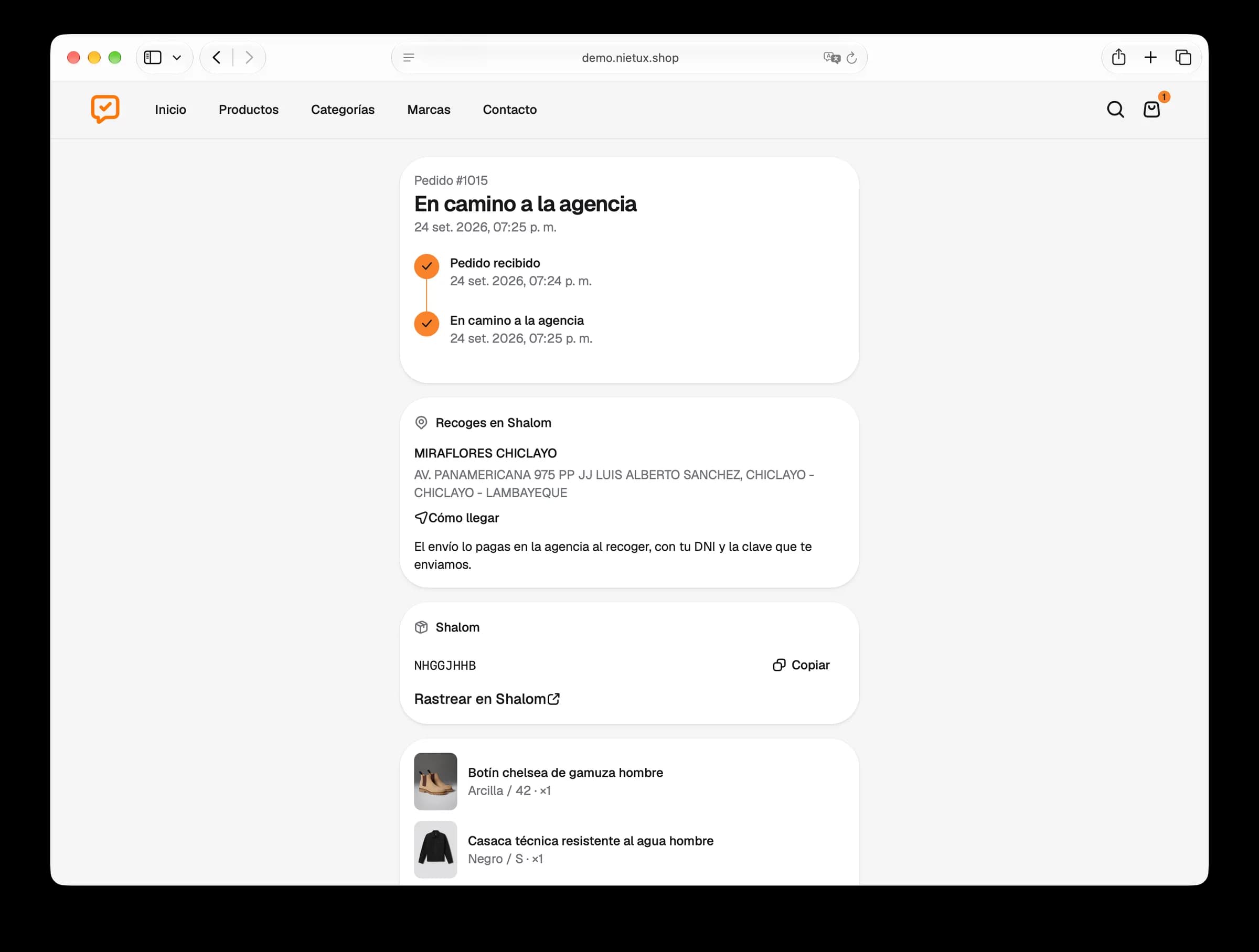
Task: Open Rastrear en Shalom link
Action: coord(487,699)
